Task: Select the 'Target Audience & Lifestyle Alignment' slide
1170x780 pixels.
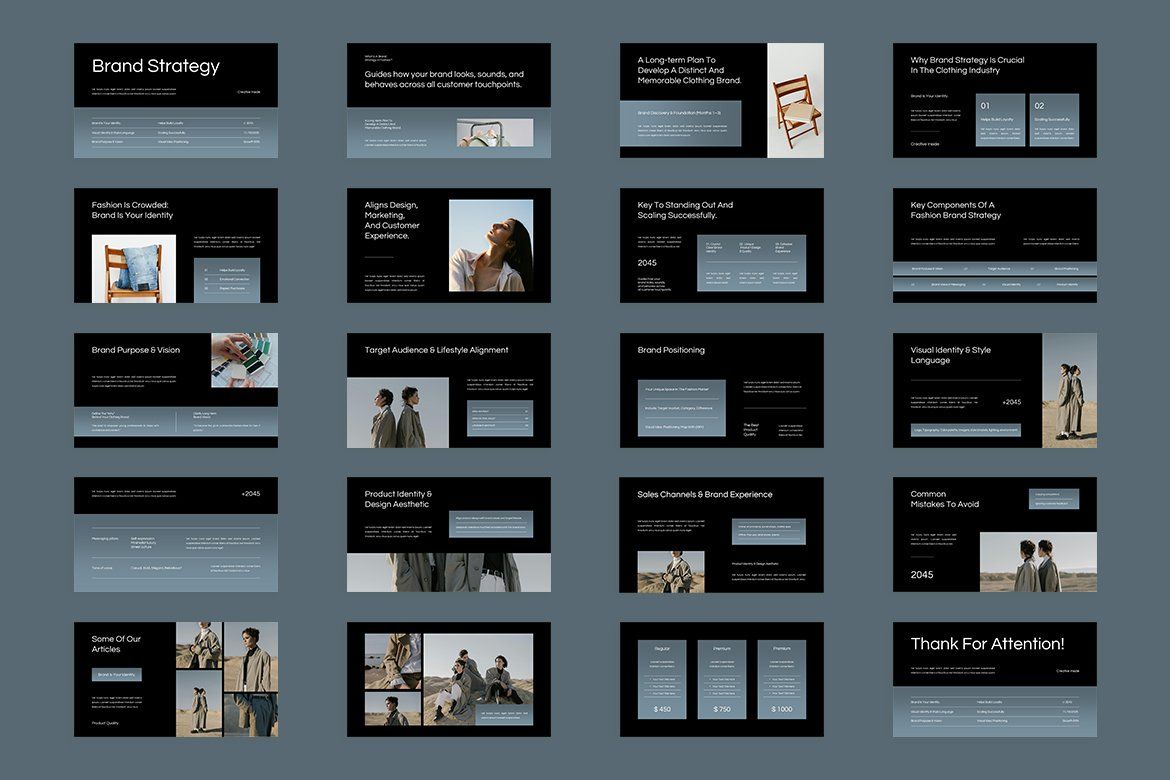Action: [x=448, y=390]
